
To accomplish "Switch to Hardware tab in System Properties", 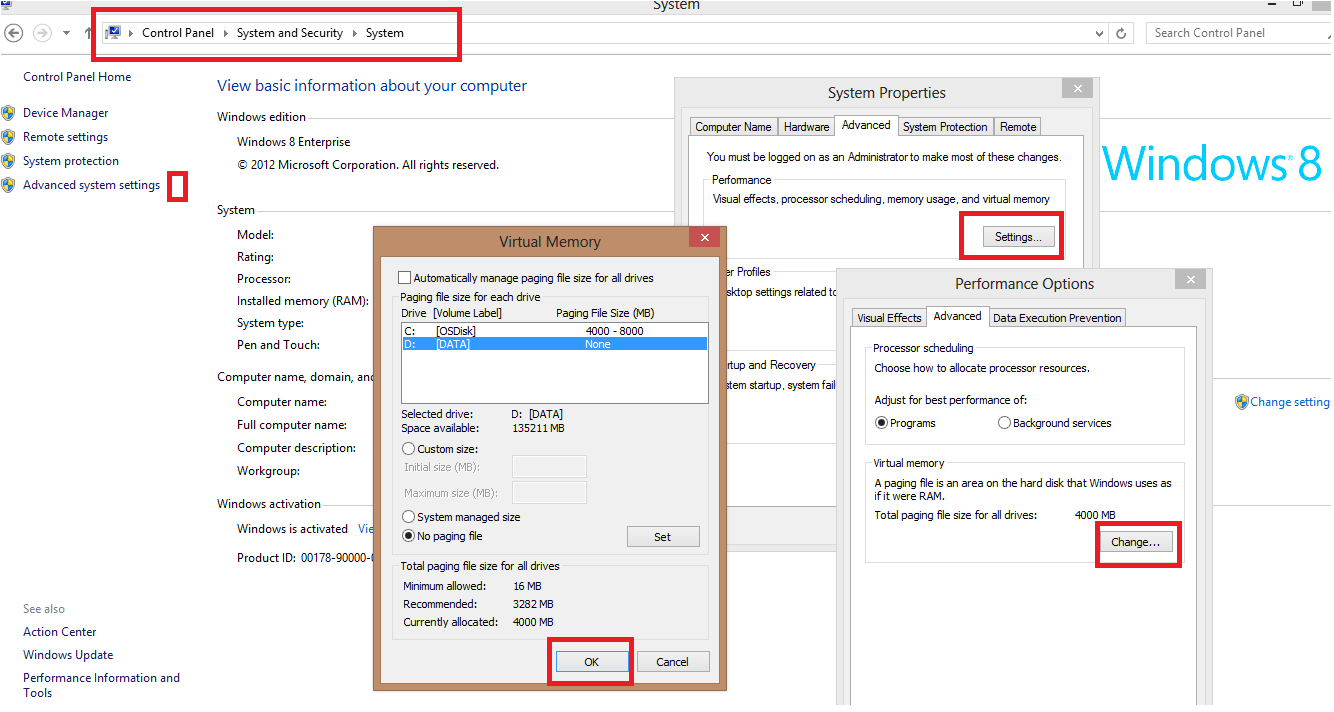I will 806,127.
